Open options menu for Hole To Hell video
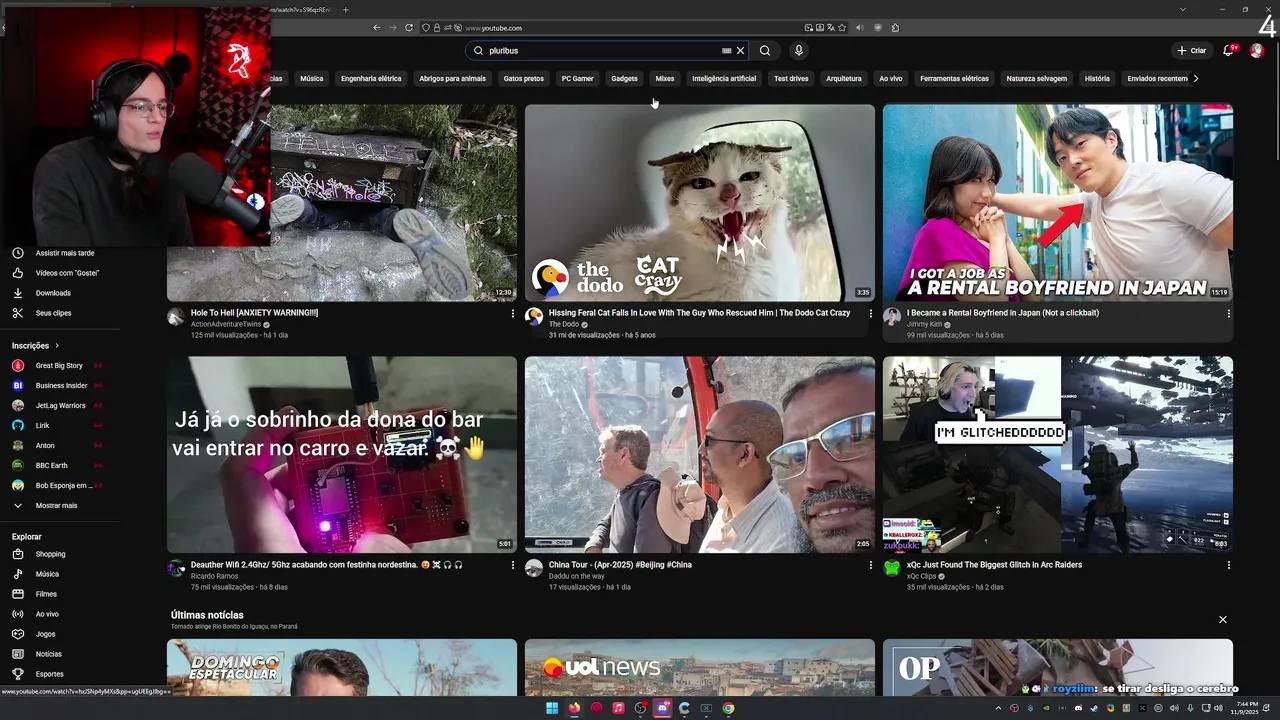The height and width of the screenshot is (720, 1280). coord(513,313)
